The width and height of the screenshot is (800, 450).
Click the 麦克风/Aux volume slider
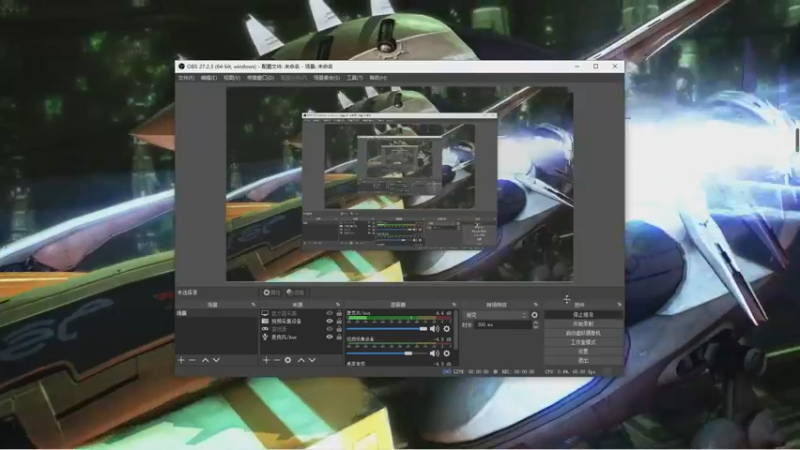pyautogui.click(x=387, y=329)
